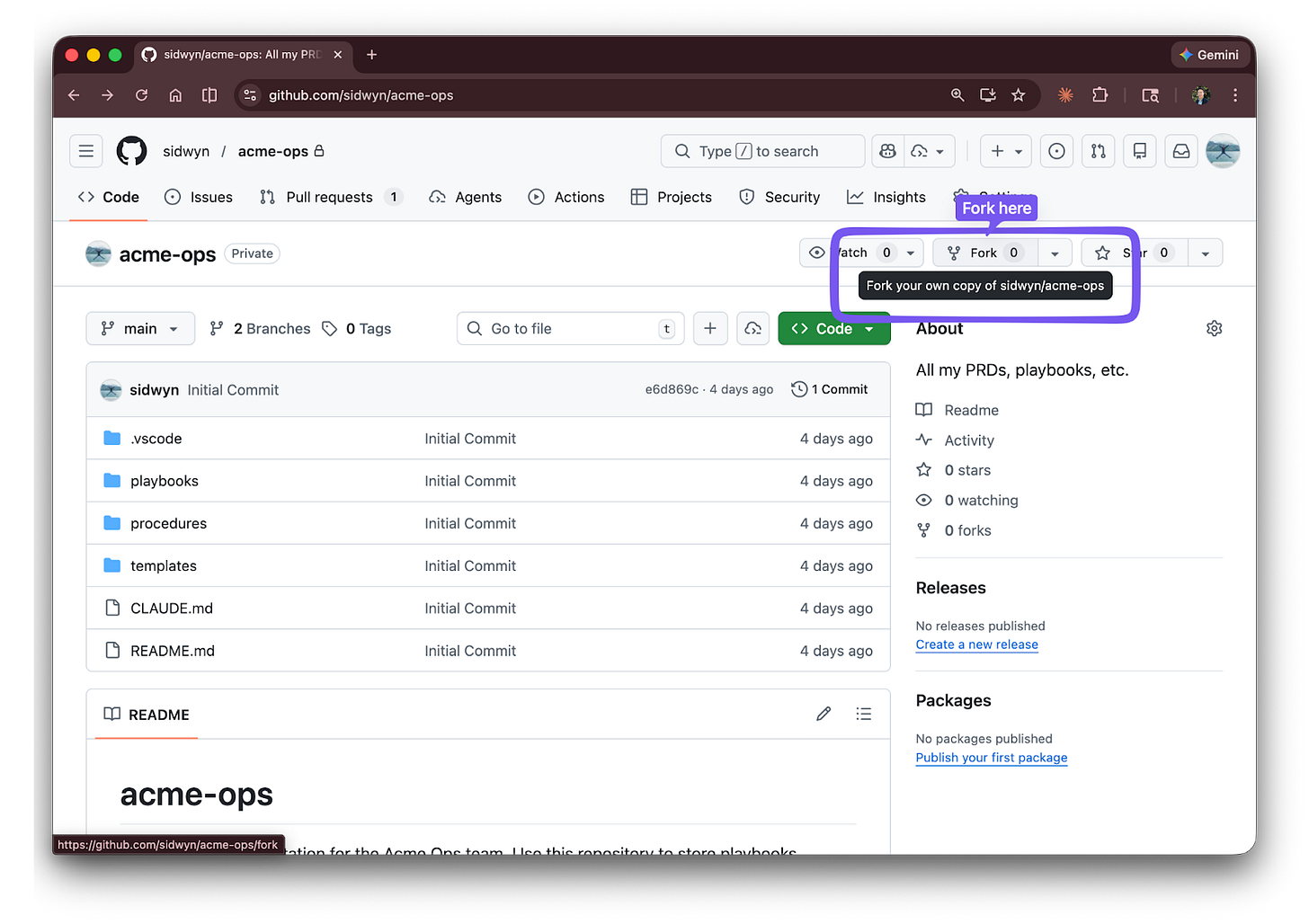This screenshot has width=1309, height=924.
Task: View the 2 Branches link
Action: [x=260, y=328]
